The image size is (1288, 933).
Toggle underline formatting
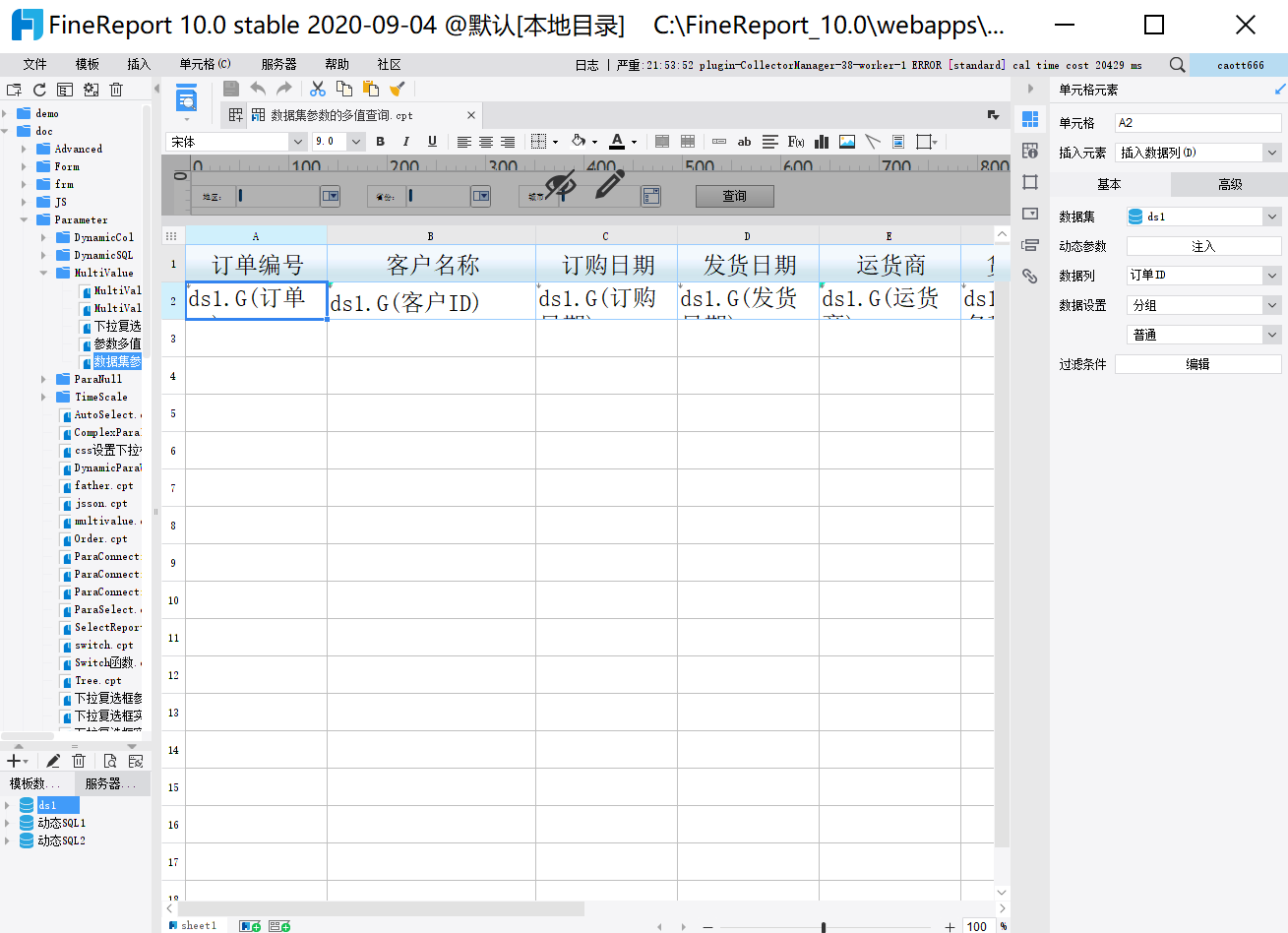432,142
